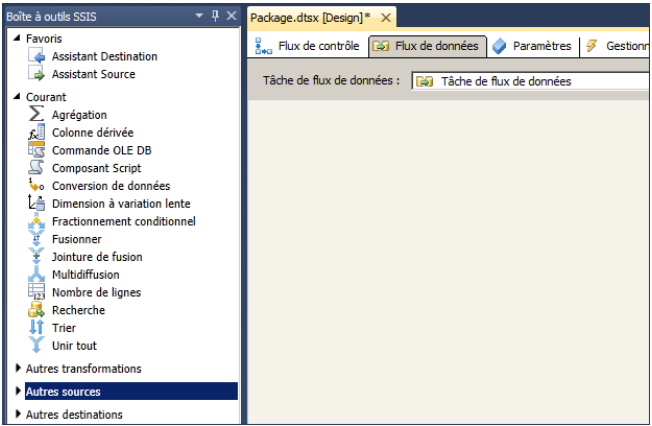Pick the Fractionnement conditionnel icon
The height and width of the screenshot is (426, 652).
[x=37, y=221]
